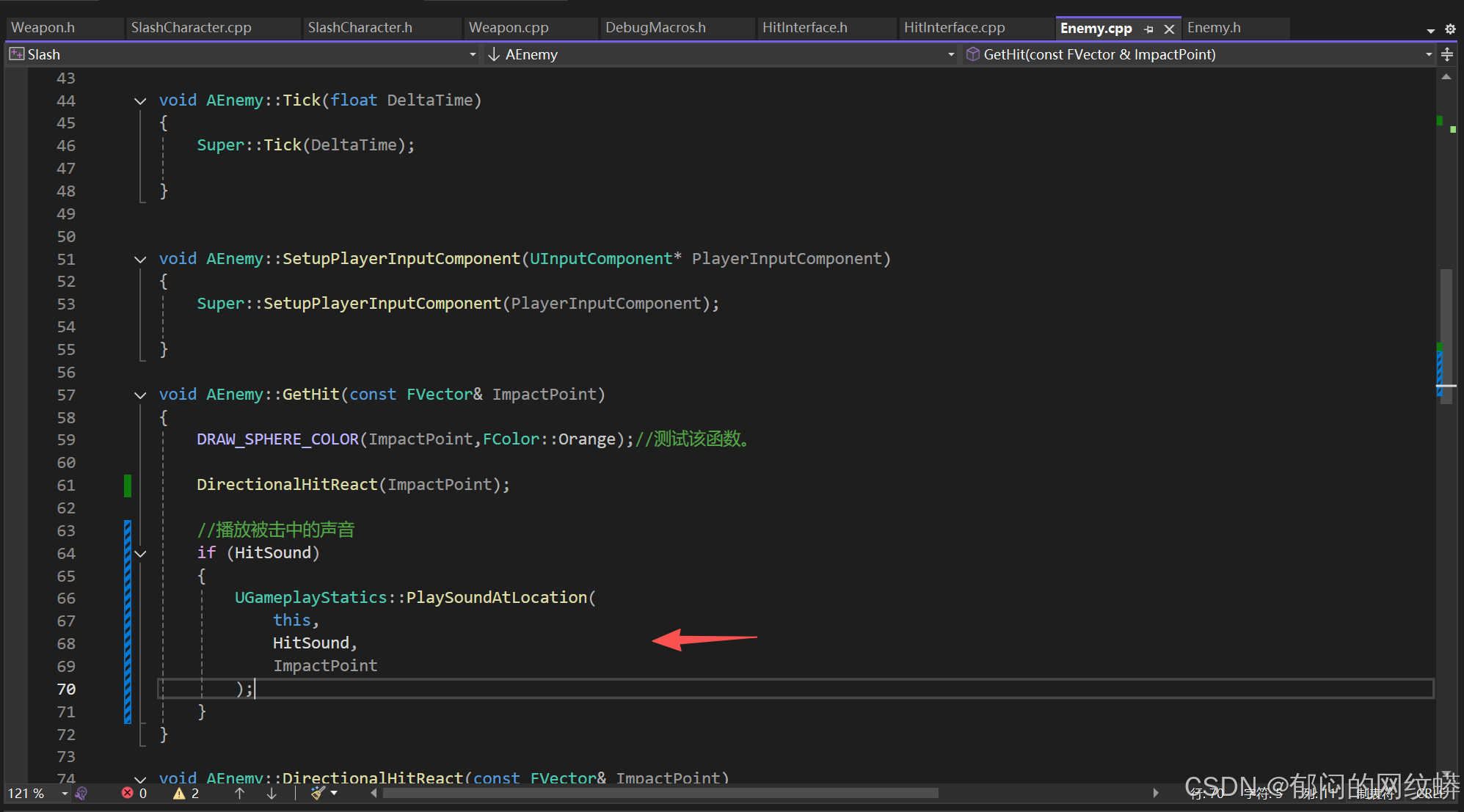Open the tab settings gear icon
Image resolution: width=1464 pixels, height=812 pixels.
pyautogui.click(x=1450, y=29)
